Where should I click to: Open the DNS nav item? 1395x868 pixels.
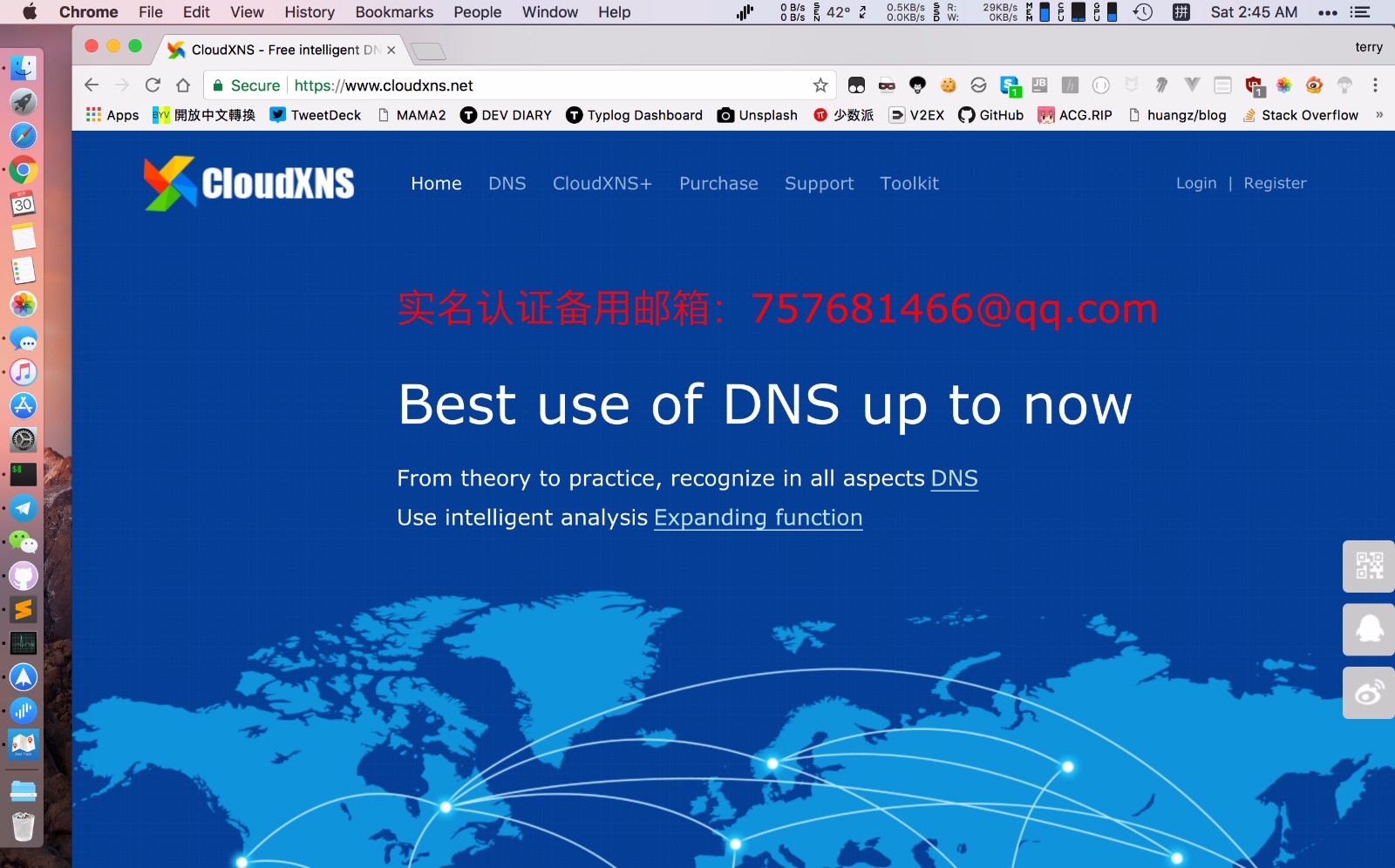click(x=507, y=183)
